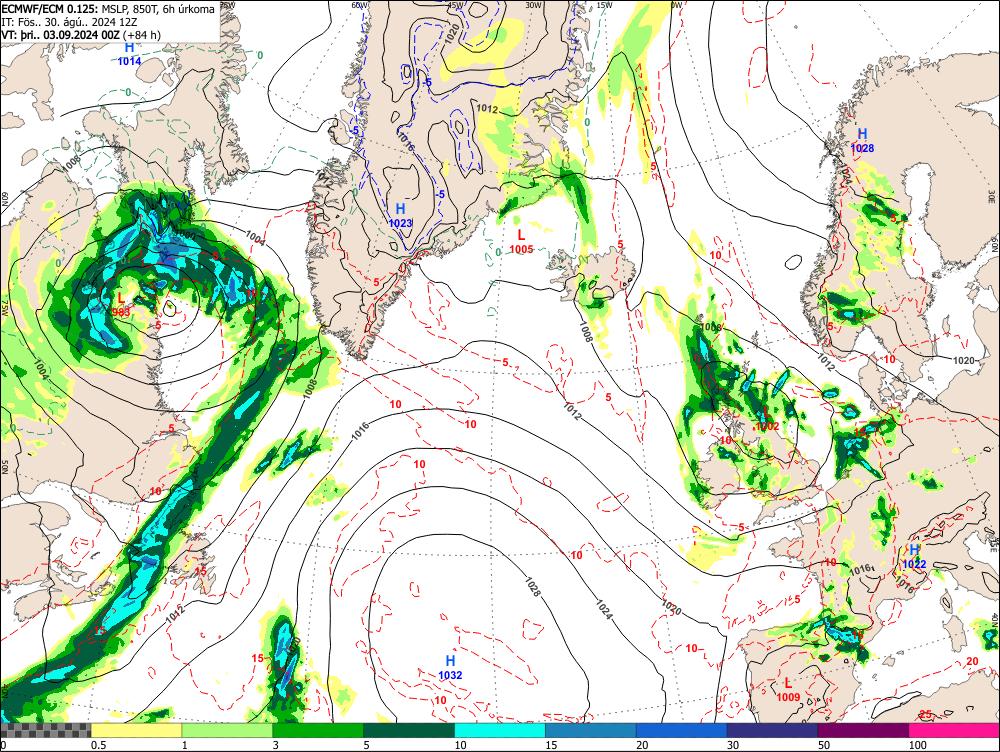This screenshot has height=752, width=1000.
Task: Click the royal blue 20–30 legend swatch
Action: point(682,730)
